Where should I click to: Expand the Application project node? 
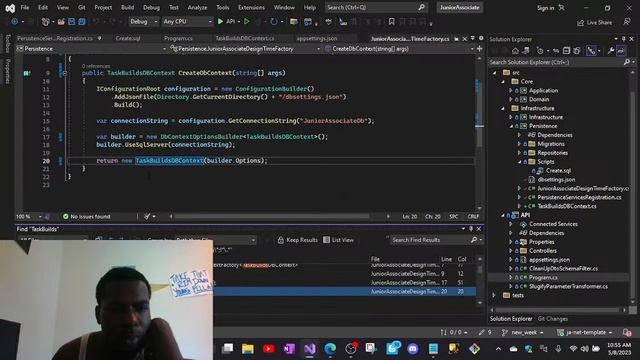(x=511, y=90)
